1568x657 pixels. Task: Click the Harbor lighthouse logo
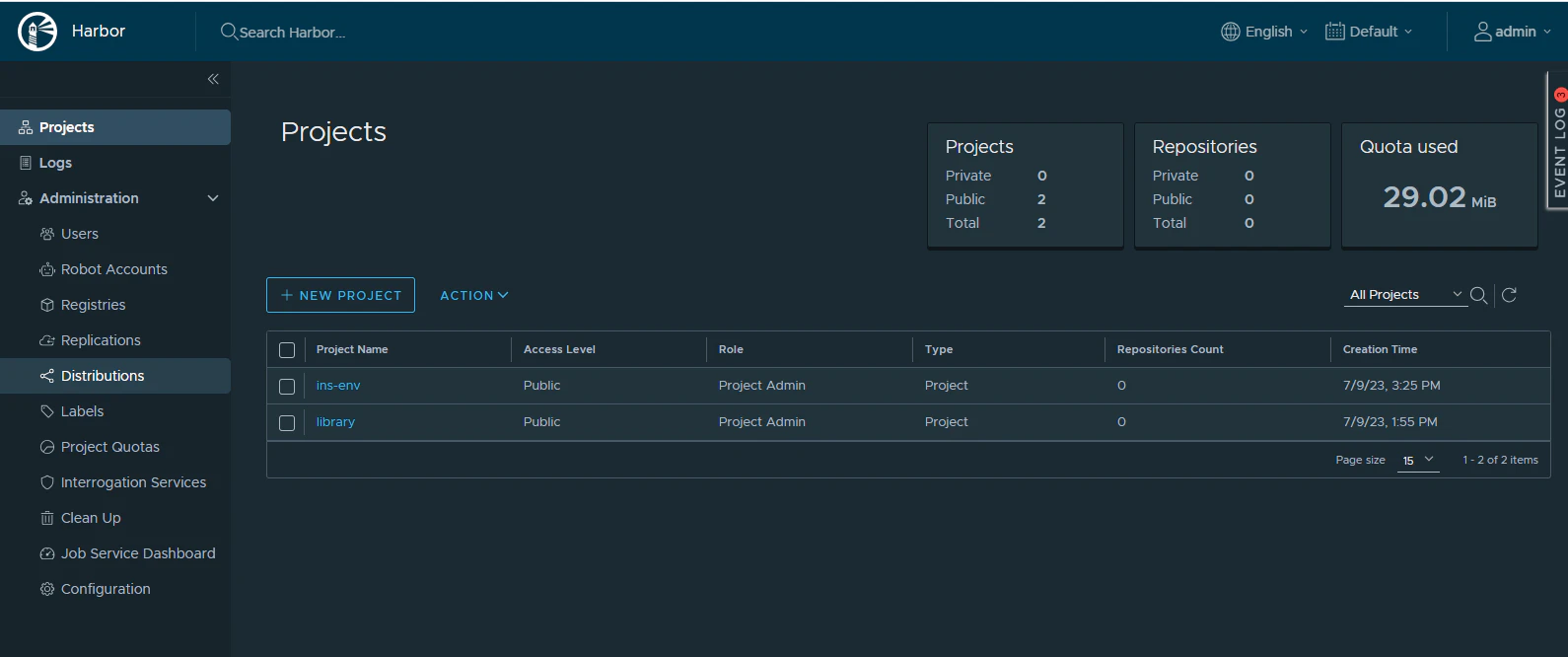point(37,32)
